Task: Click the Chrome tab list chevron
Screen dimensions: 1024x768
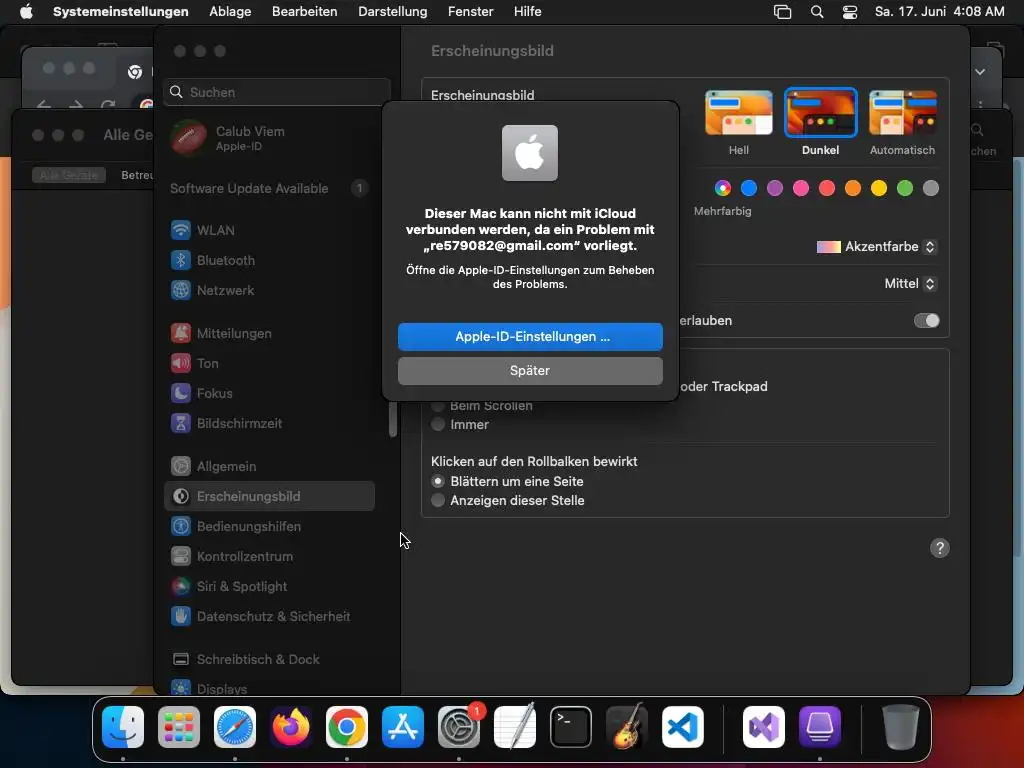Action: point(980,72)
